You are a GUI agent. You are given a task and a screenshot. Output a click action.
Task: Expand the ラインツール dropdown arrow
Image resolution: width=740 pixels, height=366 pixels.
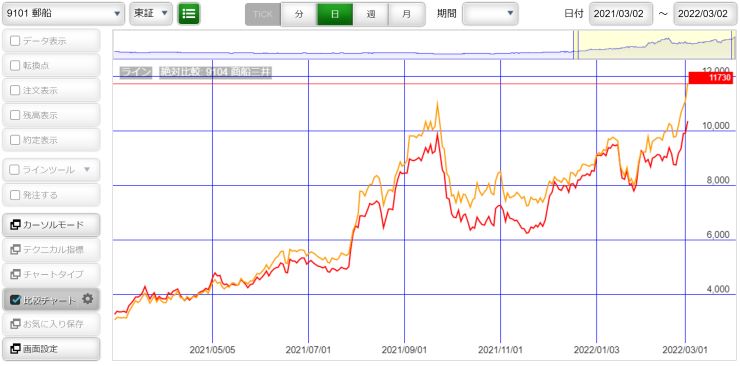pyautogui.click(x=87, y=169)
